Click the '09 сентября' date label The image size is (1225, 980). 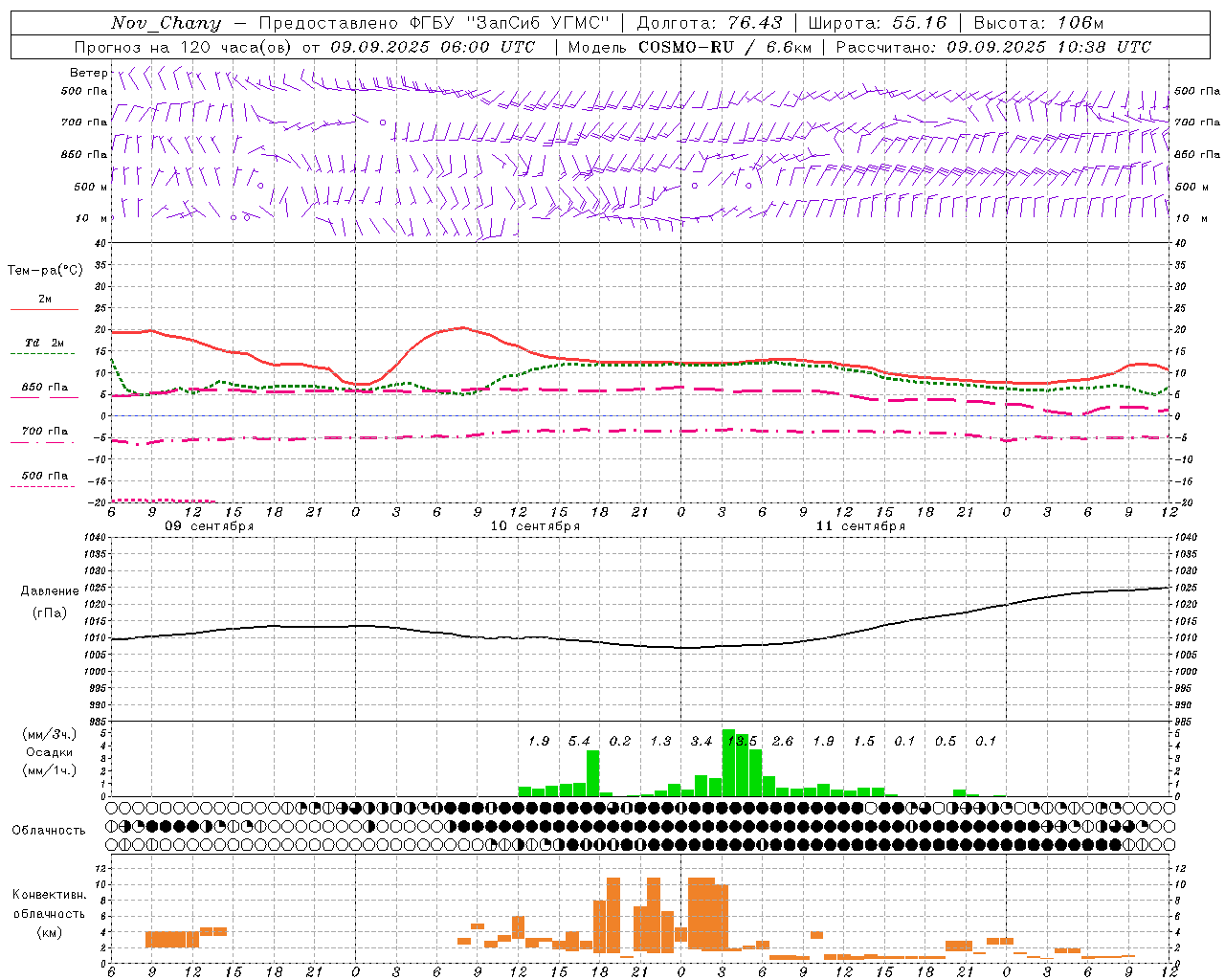coord(210,526)
